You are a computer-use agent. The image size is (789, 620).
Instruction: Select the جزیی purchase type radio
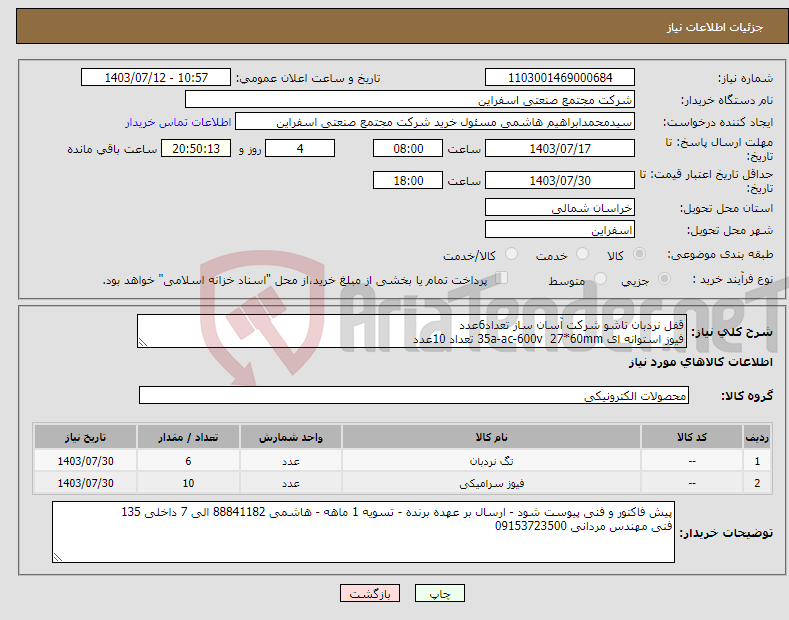click(664, 279)
